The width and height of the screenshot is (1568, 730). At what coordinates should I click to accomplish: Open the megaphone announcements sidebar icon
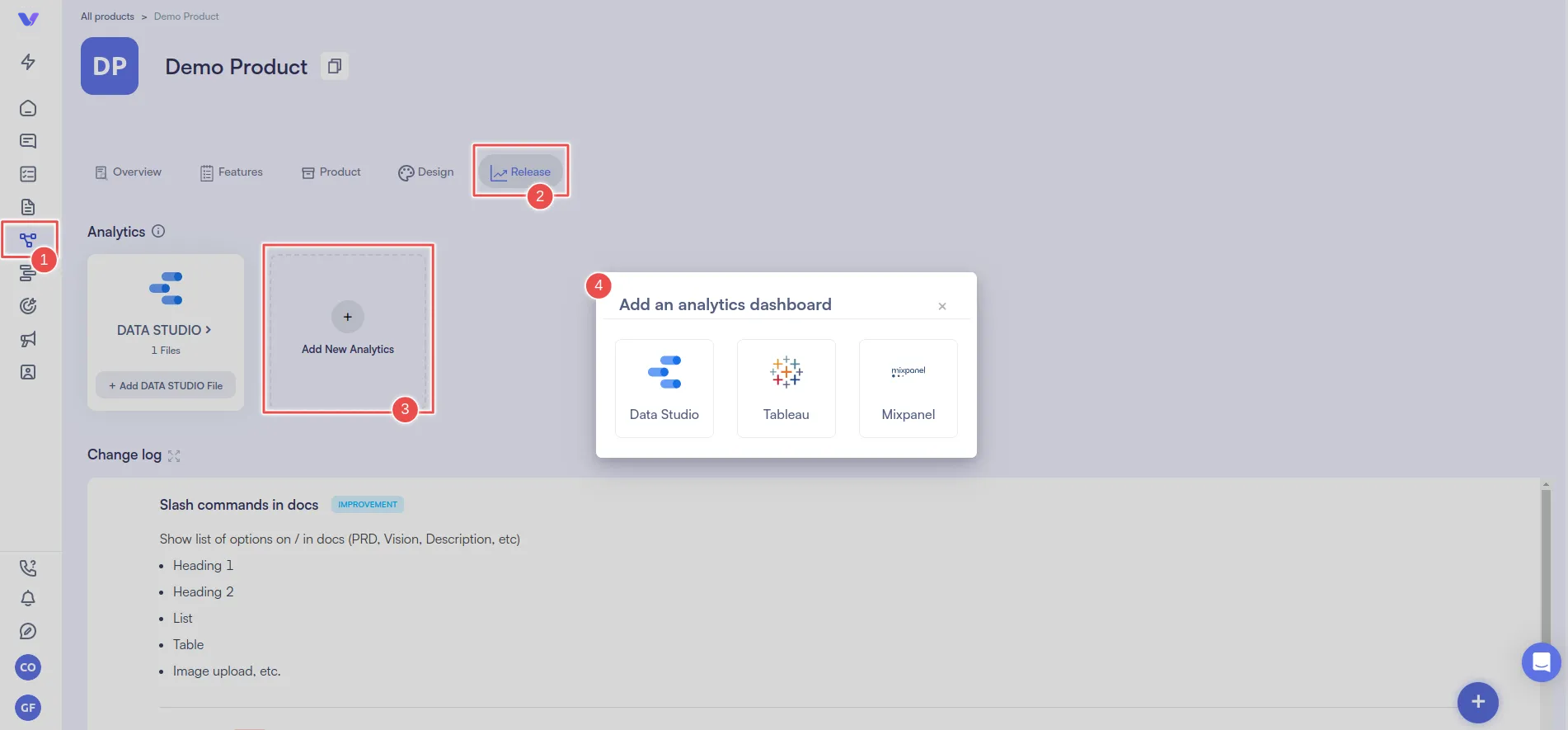[x=28, y=339]
